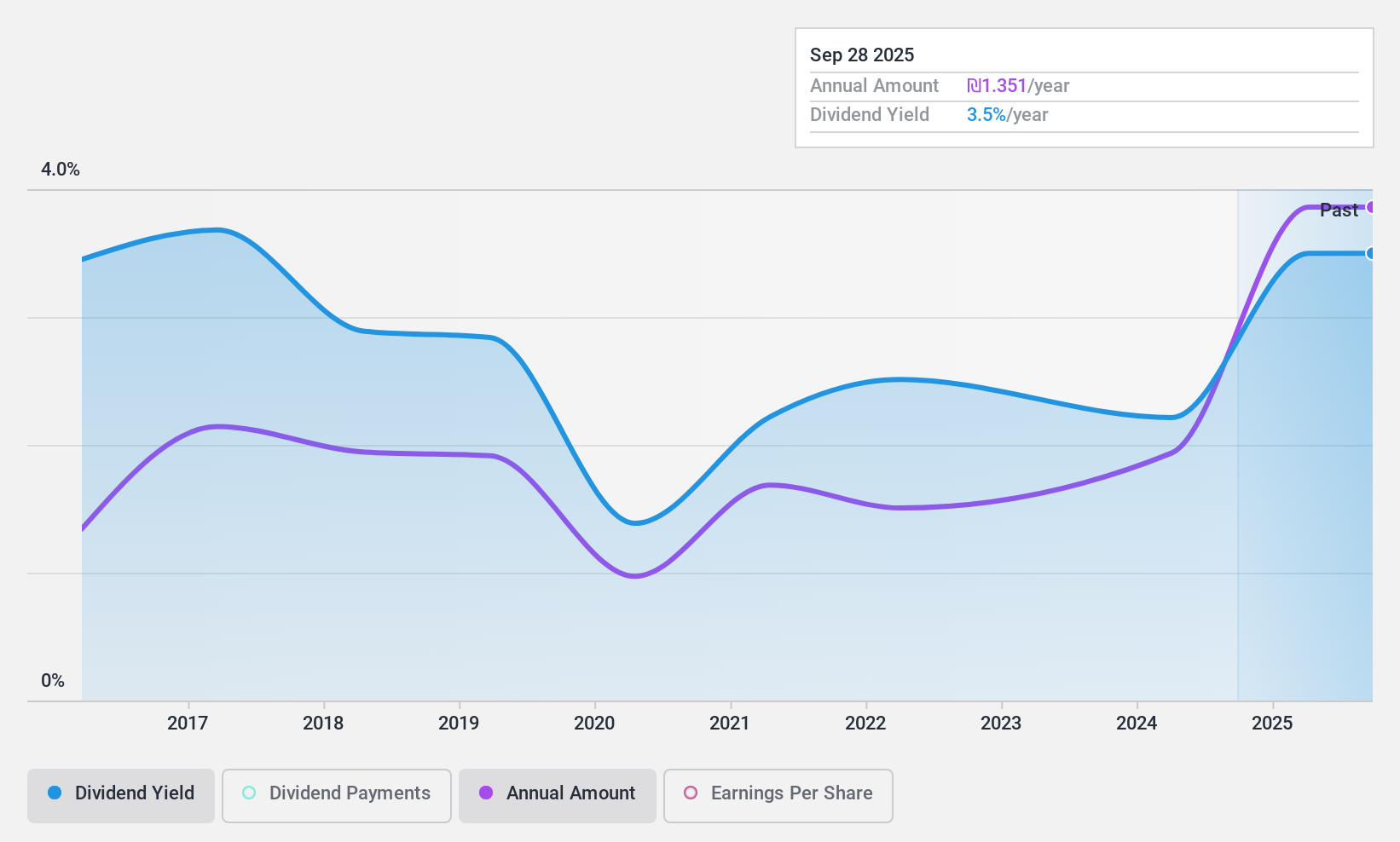Expand the Dividend Payments legend entry

click(336, 793)
